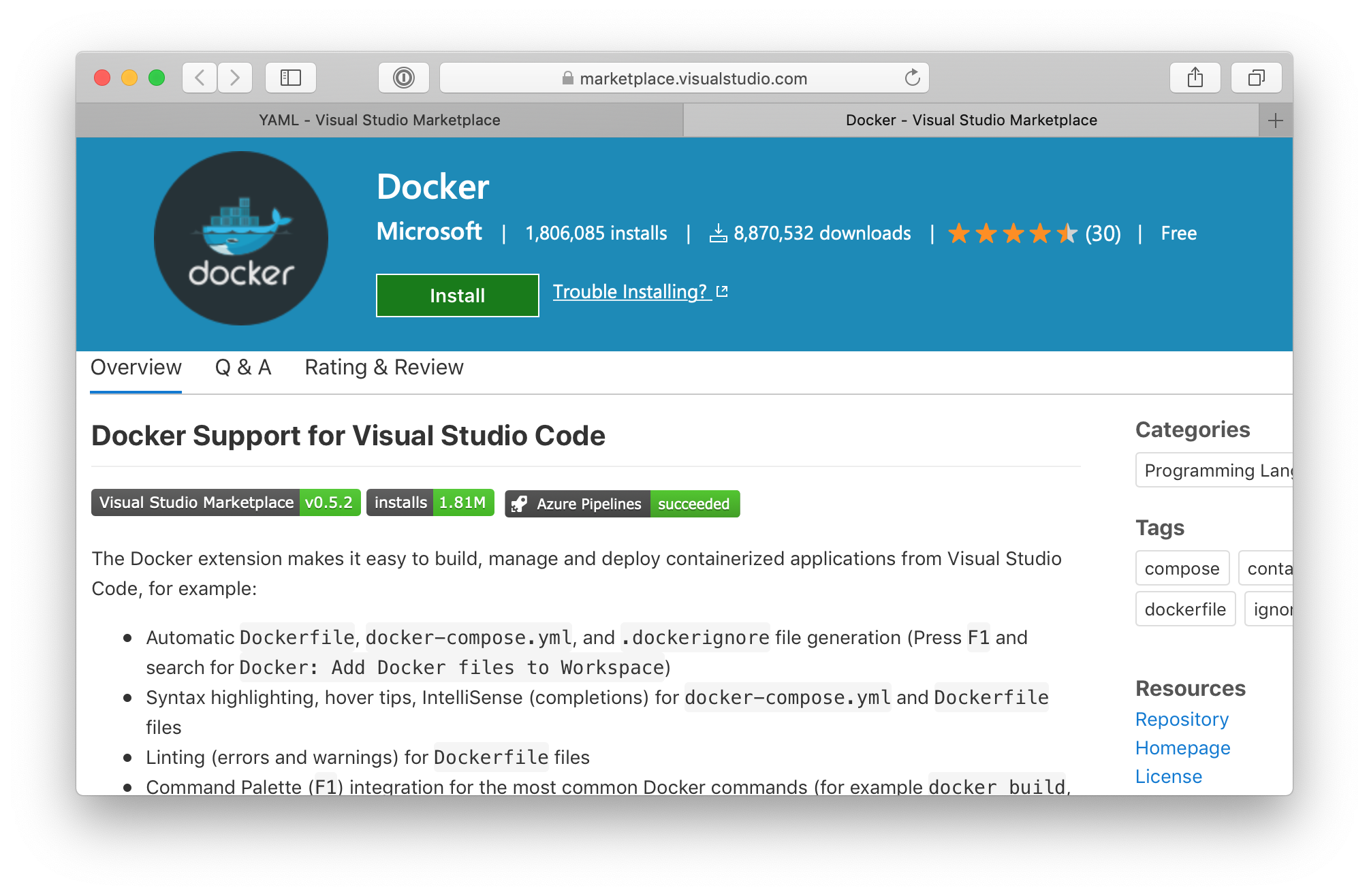The image size is (1369, 896).
Task: Click the marketplace.visualstudio.com address field
Action: pos(684,78)
